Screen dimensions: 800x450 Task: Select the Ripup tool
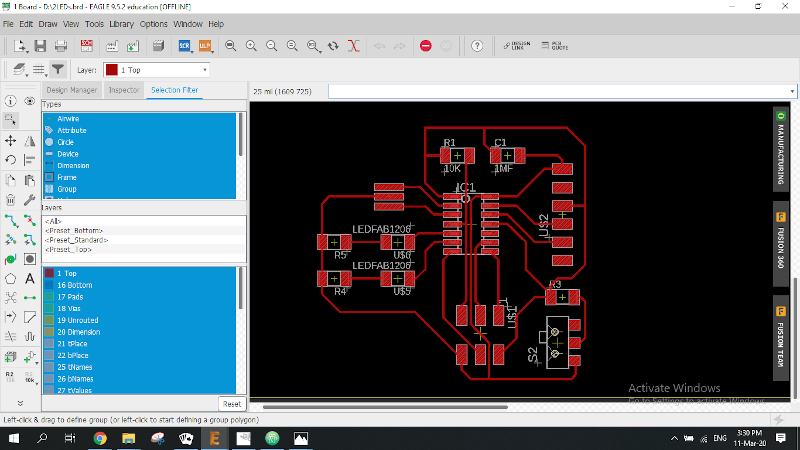pyautogui.click(x=30, y=220)
